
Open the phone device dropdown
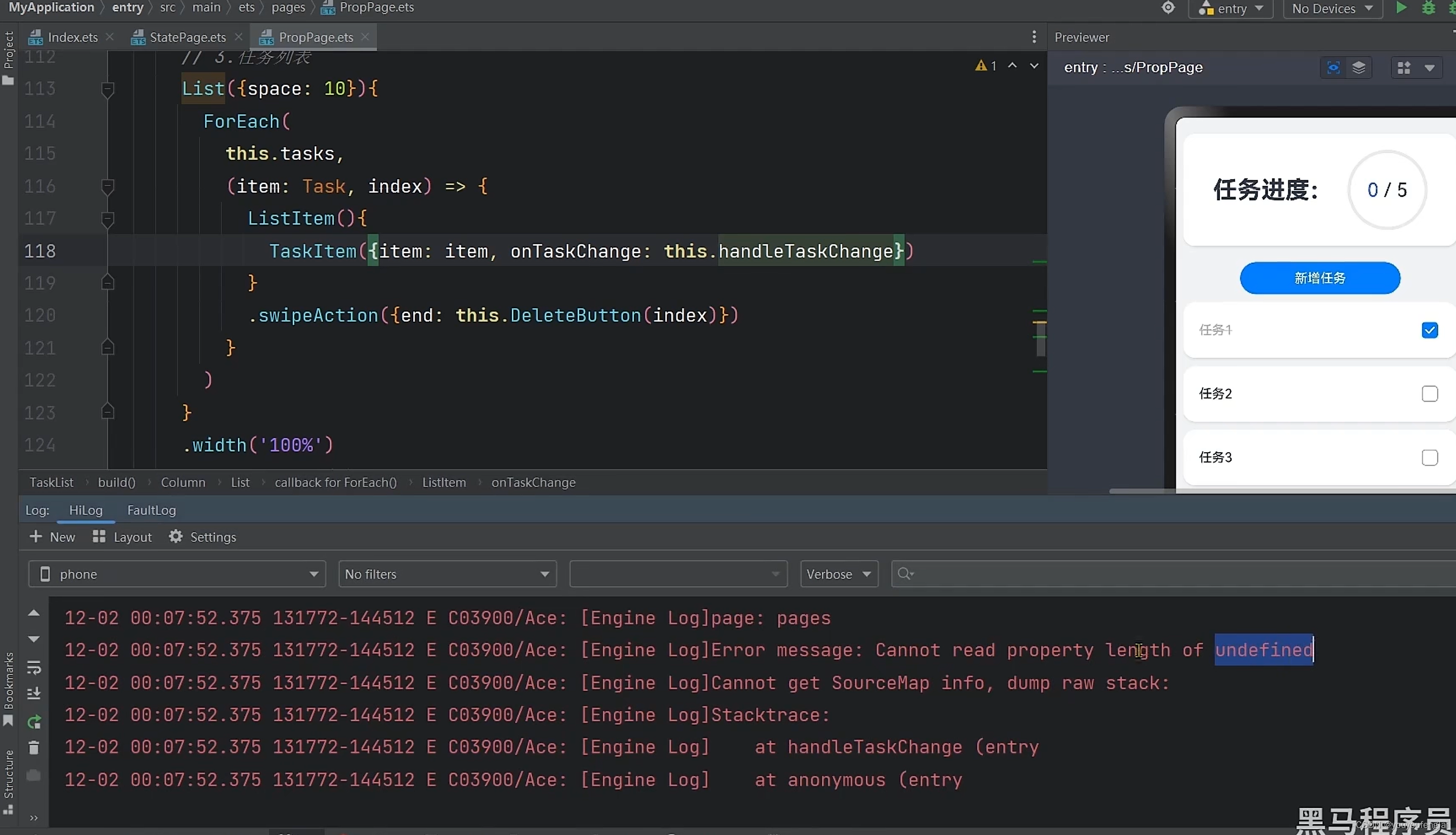(x=177, y=574)
